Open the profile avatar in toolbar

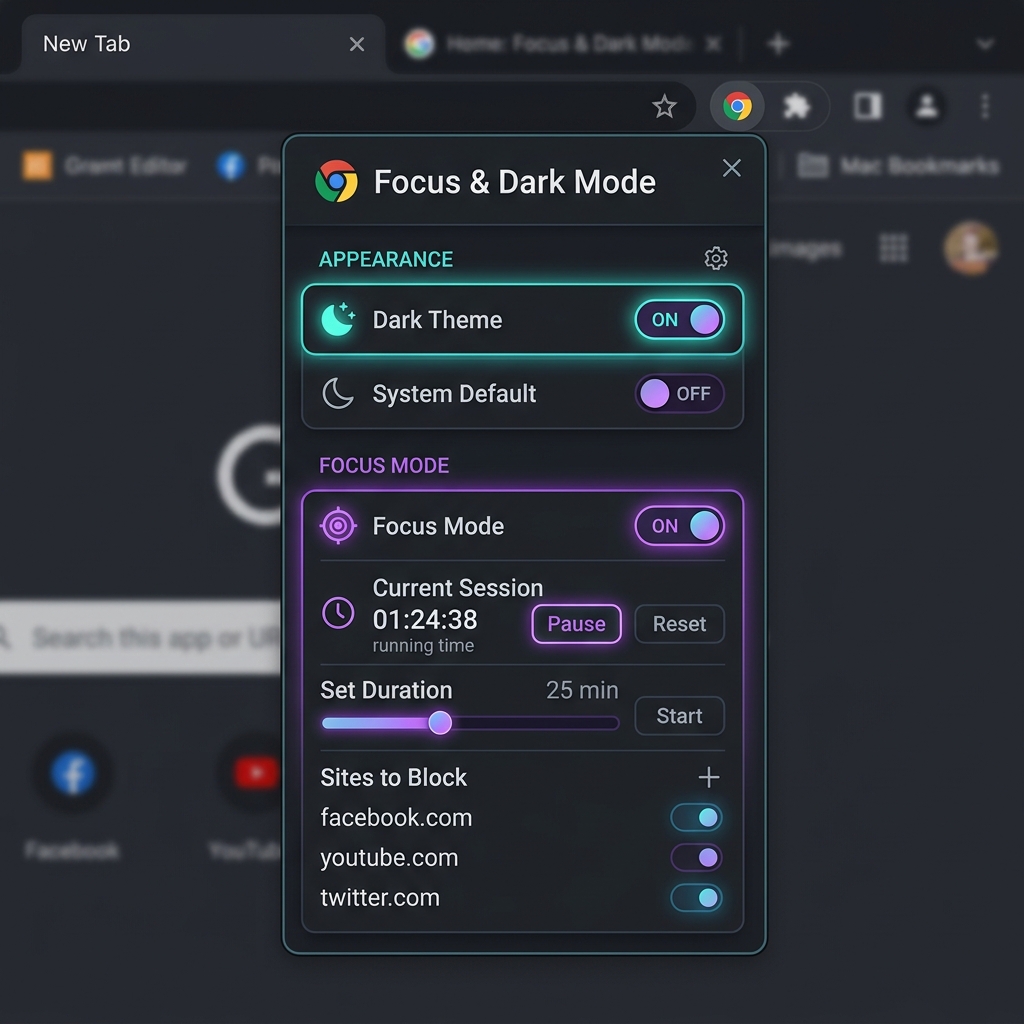point(927,106)
